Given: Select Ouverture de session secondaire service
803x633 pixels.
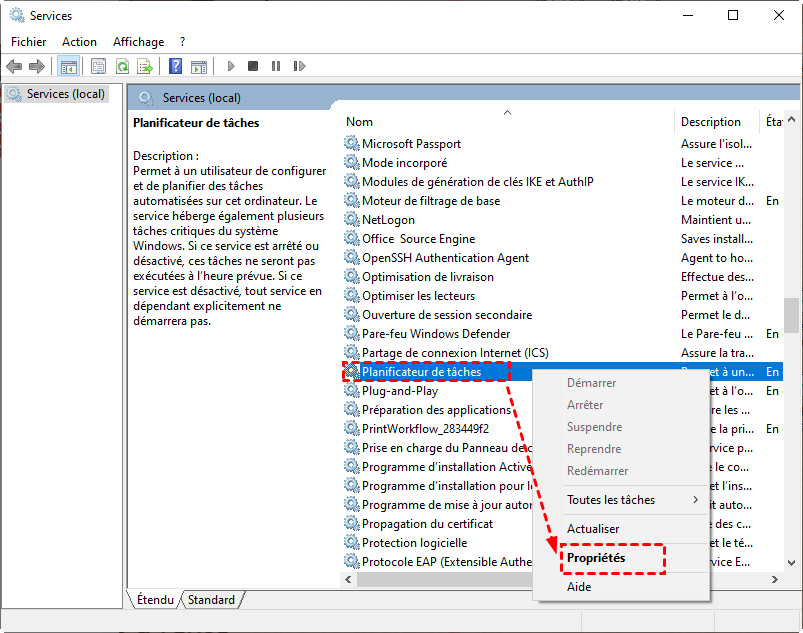Looking at the screenshot, I should (447, 314).
